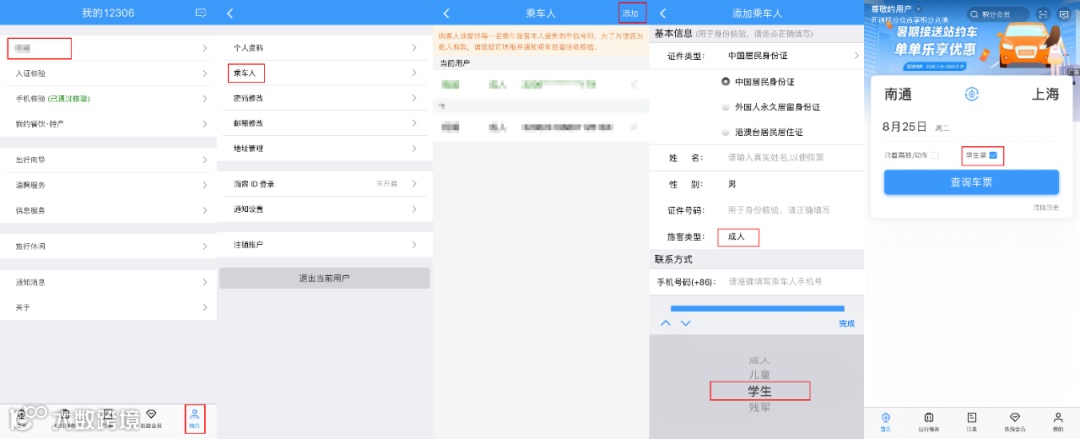Viewport: 1080px width, 439px height.
Task: Open 信息服务 row
Action: 108,210
